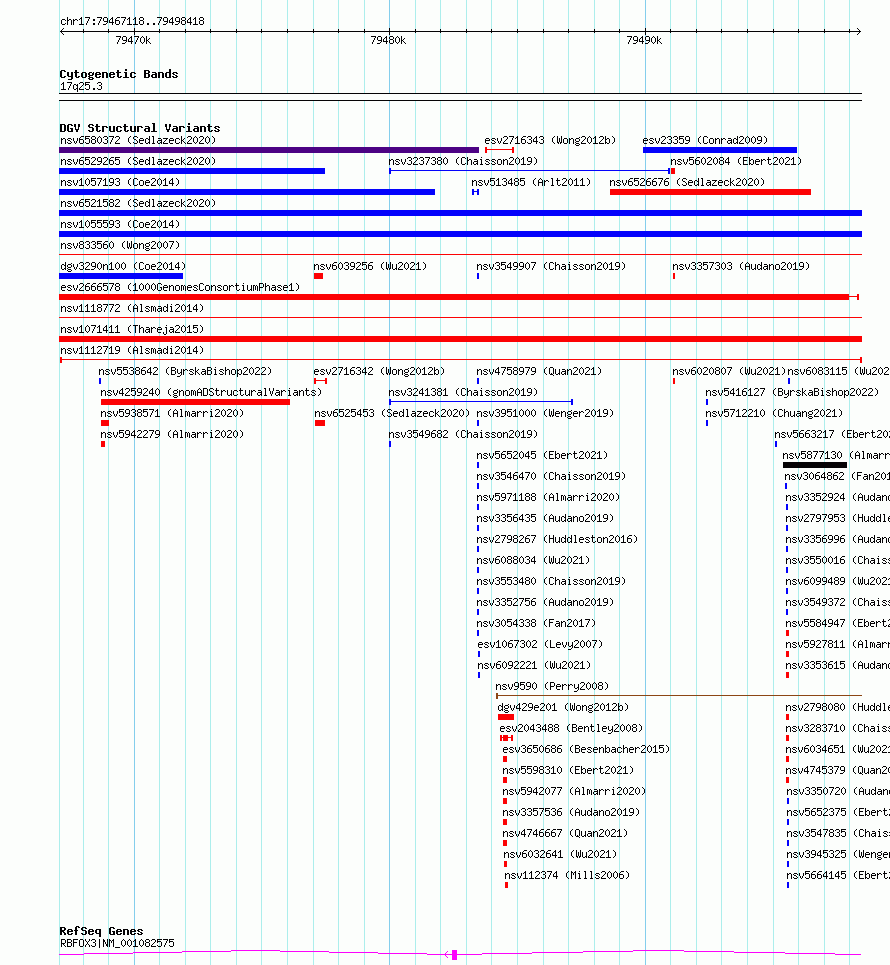The image size is (890, 965).
Task: Click esv1067302 (Levy2007) label
Action: click(540, 644)
